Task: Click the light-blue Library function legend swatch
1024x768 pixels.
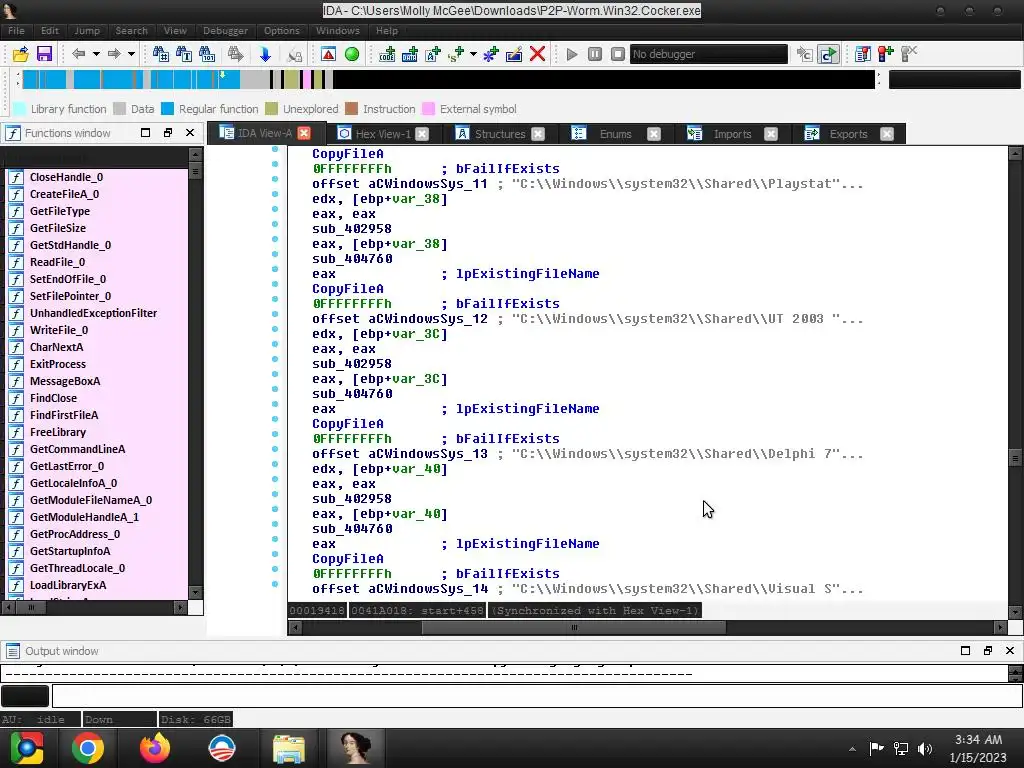Action: pyautogui.click(x=20, y=109)
